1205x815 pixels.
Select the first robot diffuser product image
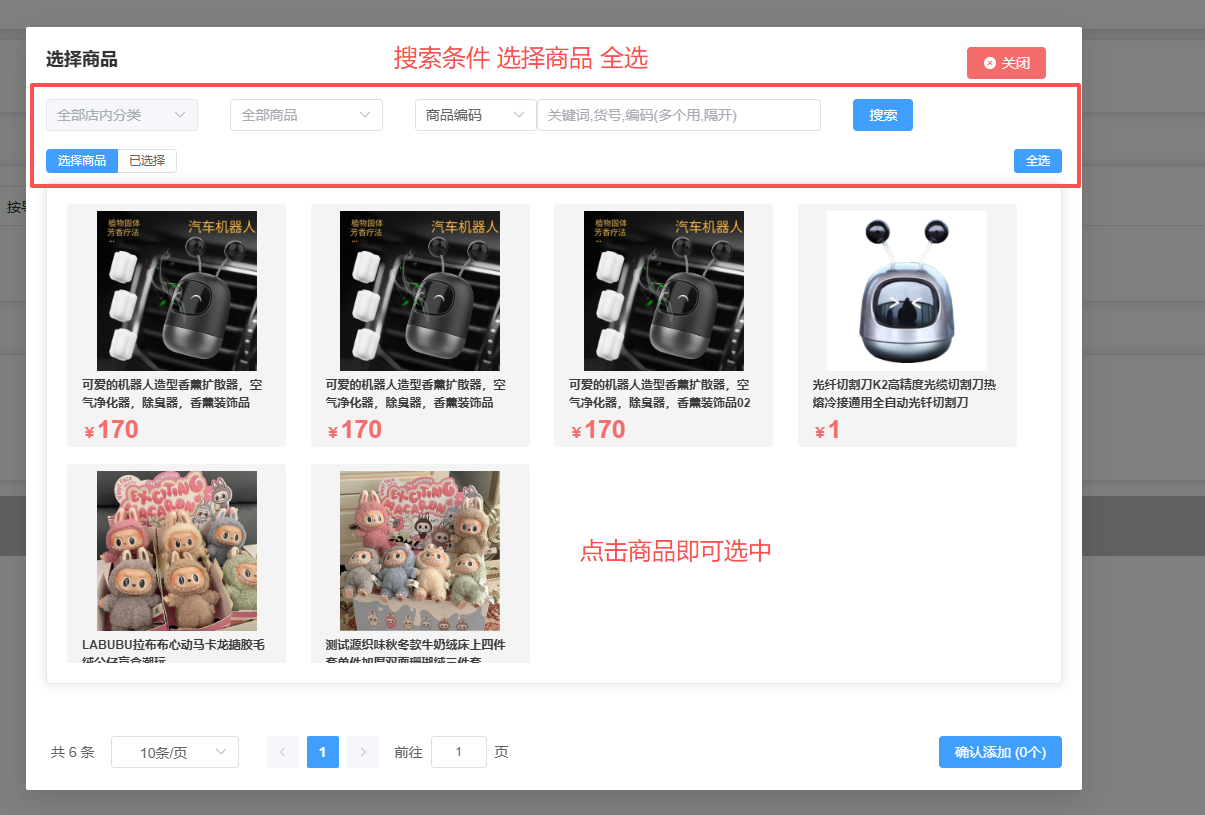[177, 291]
